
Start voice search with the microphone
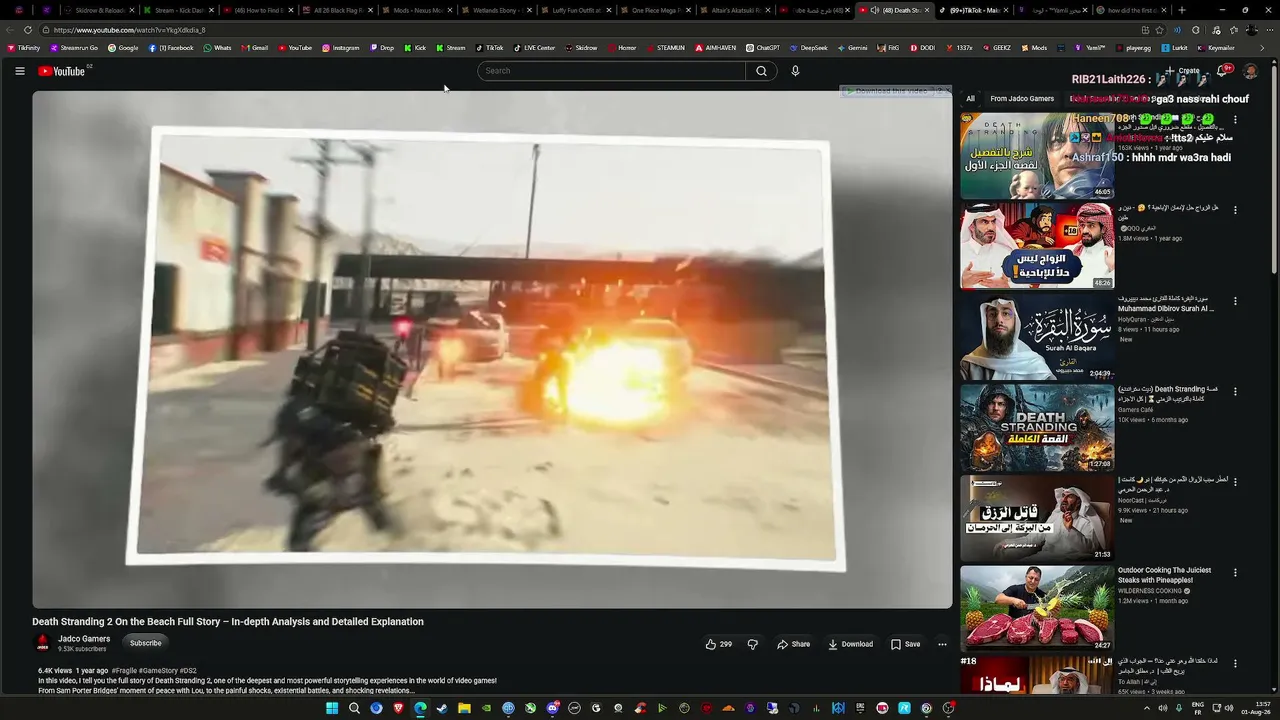pyautogui.click(x=795, y=71)
